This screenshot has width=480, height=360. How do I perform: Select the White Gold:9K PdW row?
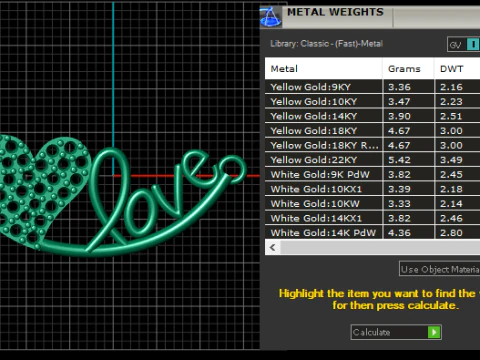(x=372, y=174)
